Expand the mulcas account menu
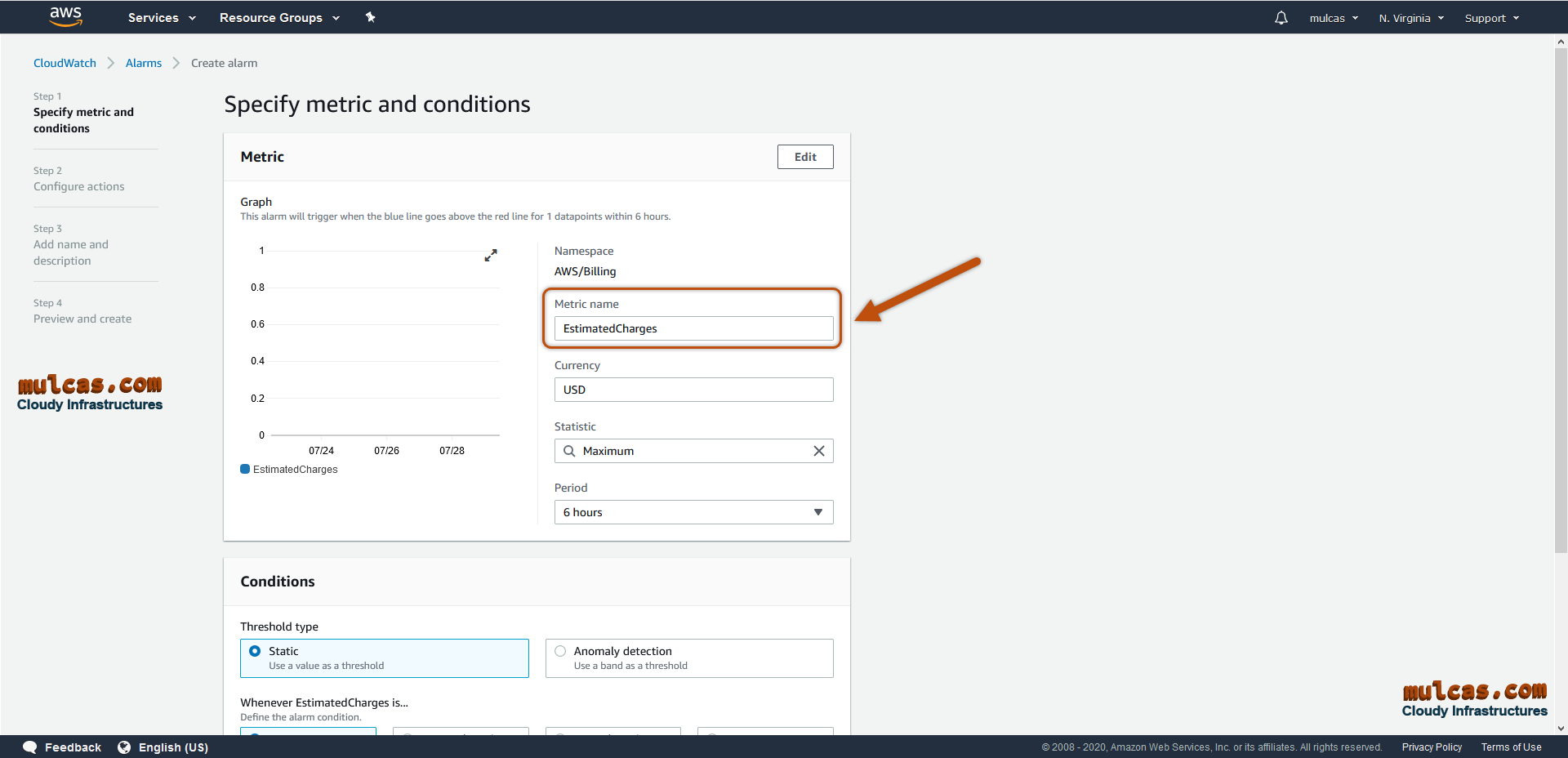 pyautogui.click(x=1333, y=18)
